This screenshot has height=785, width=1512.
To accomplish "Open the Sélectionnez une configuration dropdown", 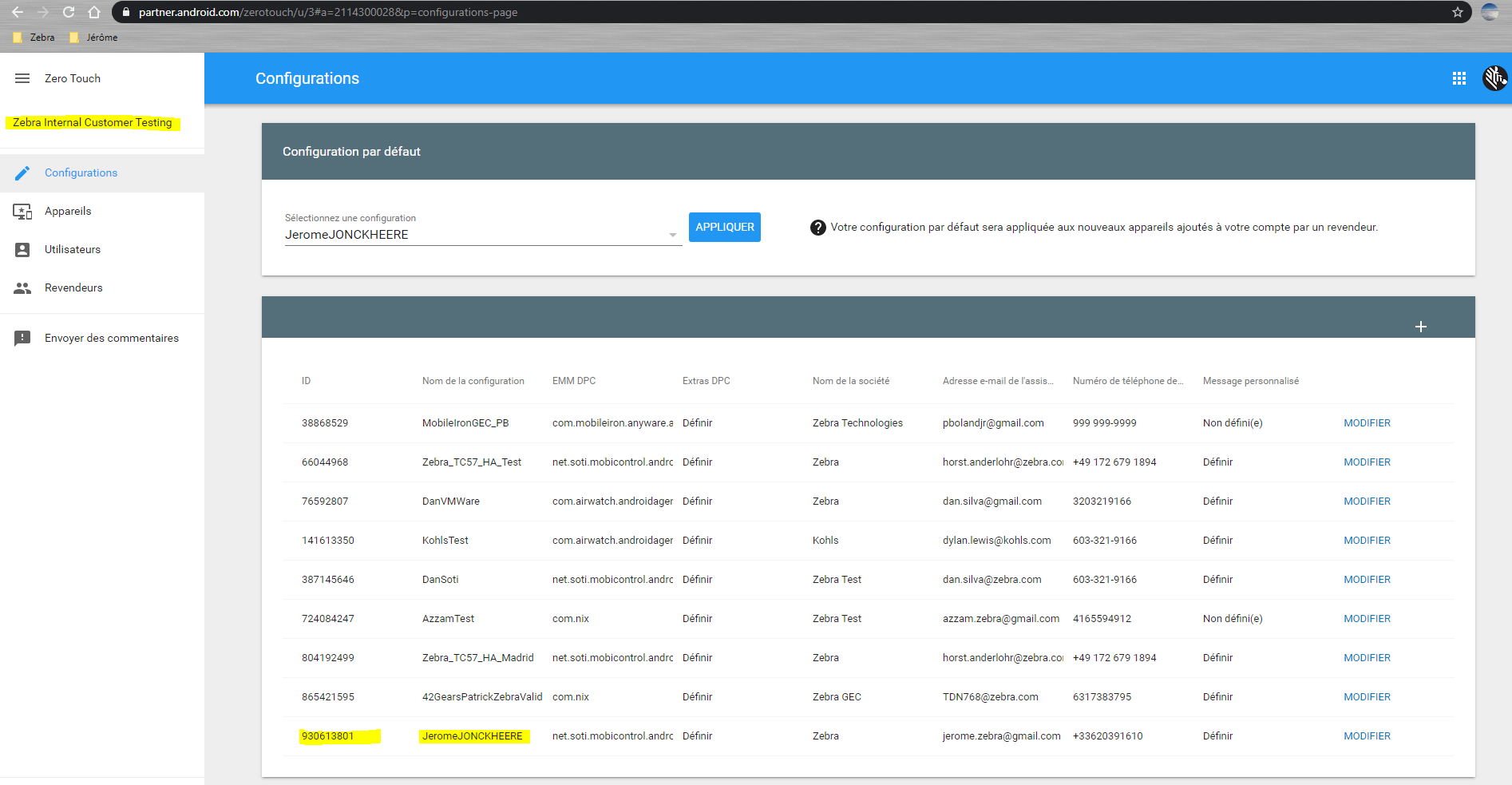I will 672,234.
